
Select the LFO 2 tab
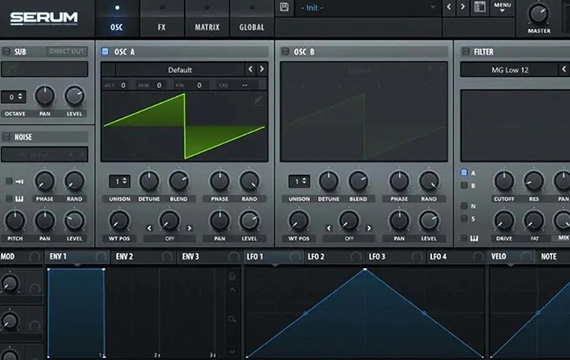(334, 257)
